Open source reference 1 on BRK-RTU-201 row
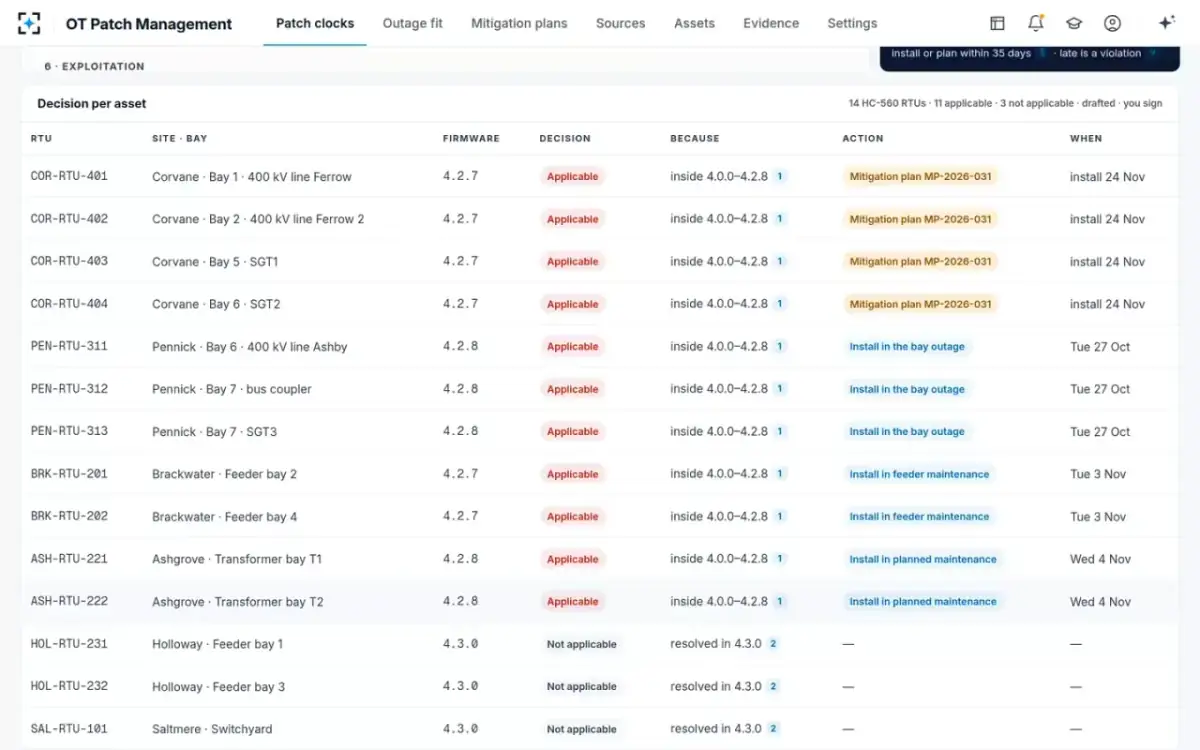The image size is (1200, 750). 780,474
